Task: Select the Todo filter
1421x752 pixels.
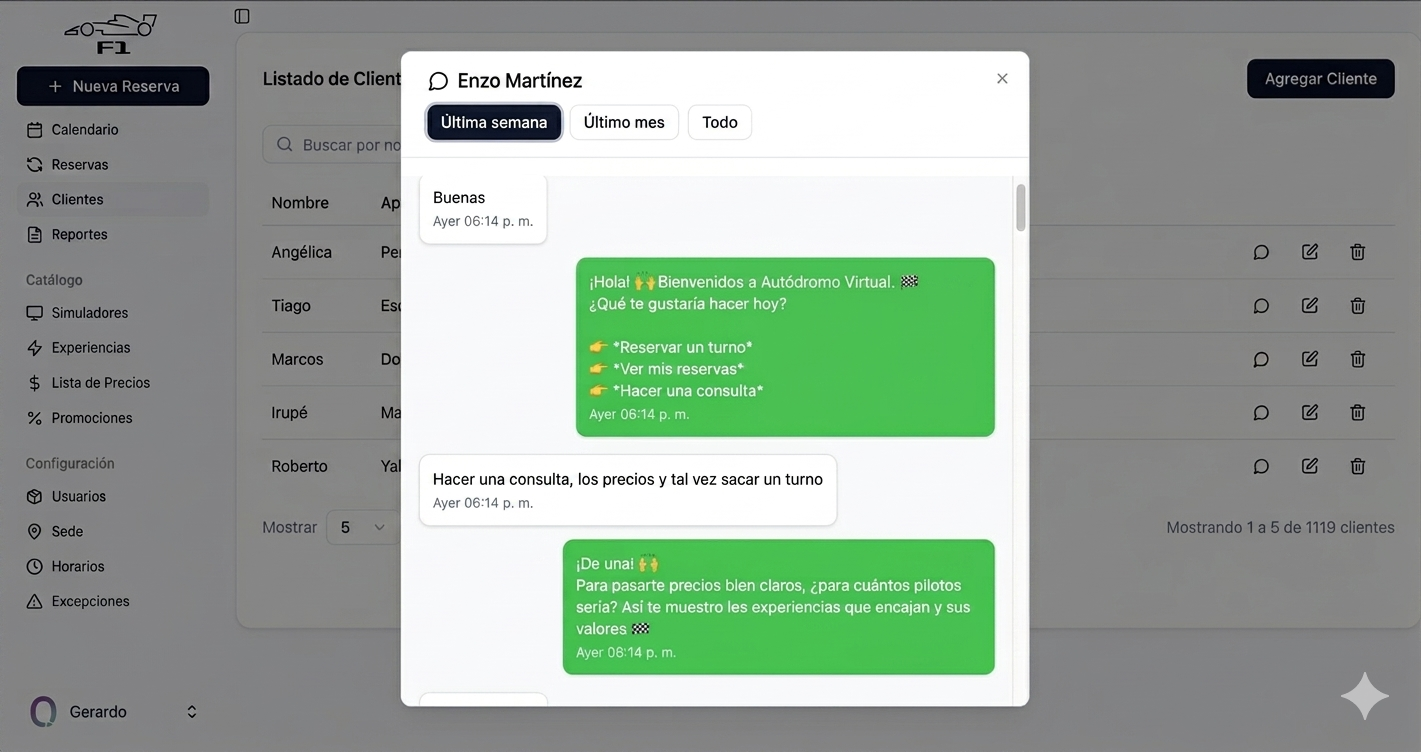Action: pyautogui.click(x=720, y=122)
